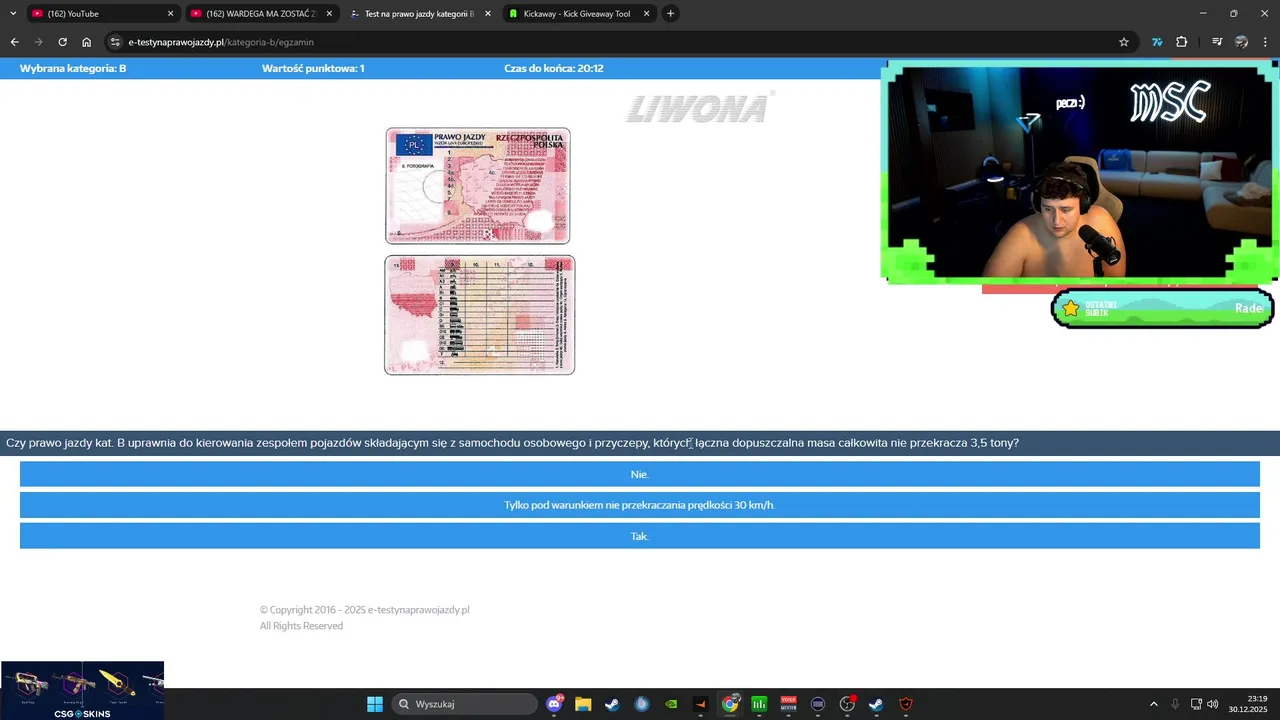Open a new browser tab
The image size is (1280, 720).
[671, 14]
